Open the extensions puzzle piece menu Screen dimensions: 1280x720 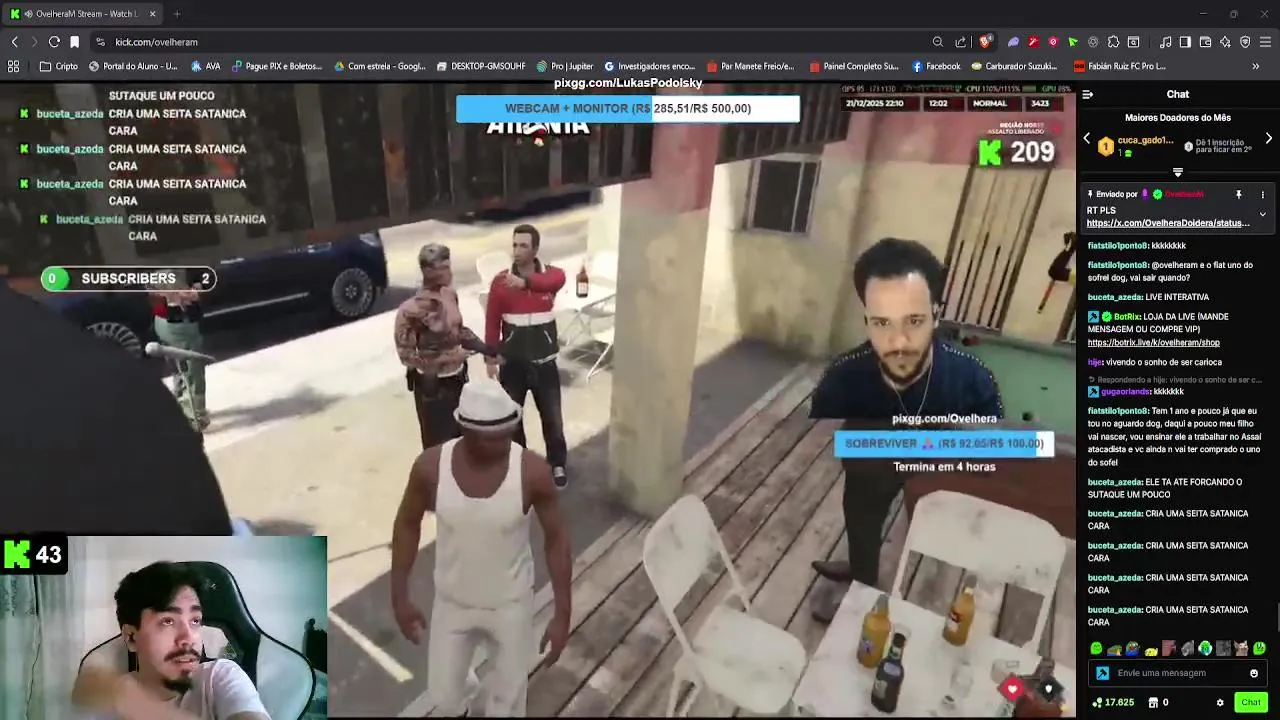(x=1113, y=42)
